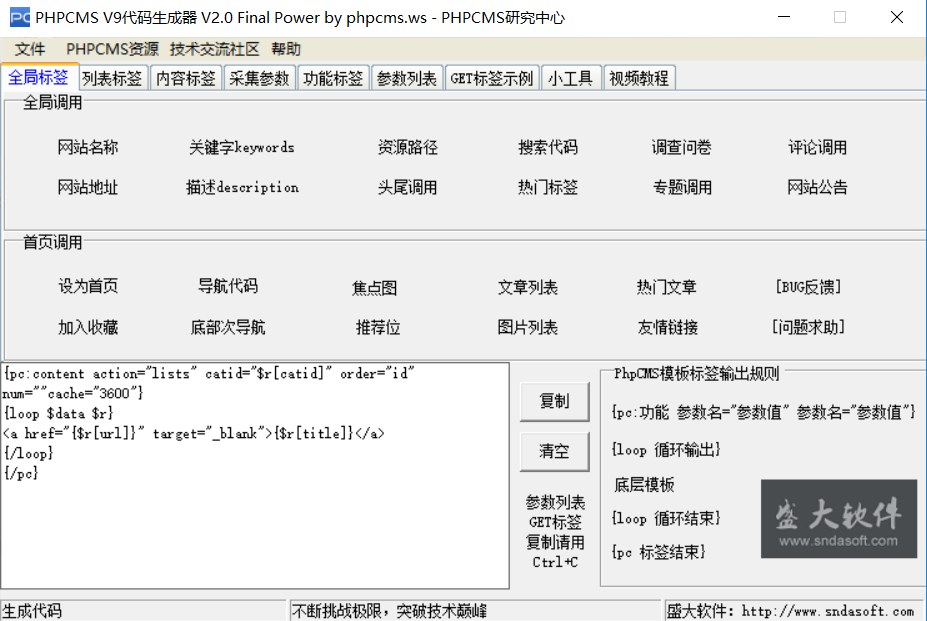Choose the 友情链接 item
Image resolution: width=927 pixels, height=621 pixels.
tap(668, 327)
